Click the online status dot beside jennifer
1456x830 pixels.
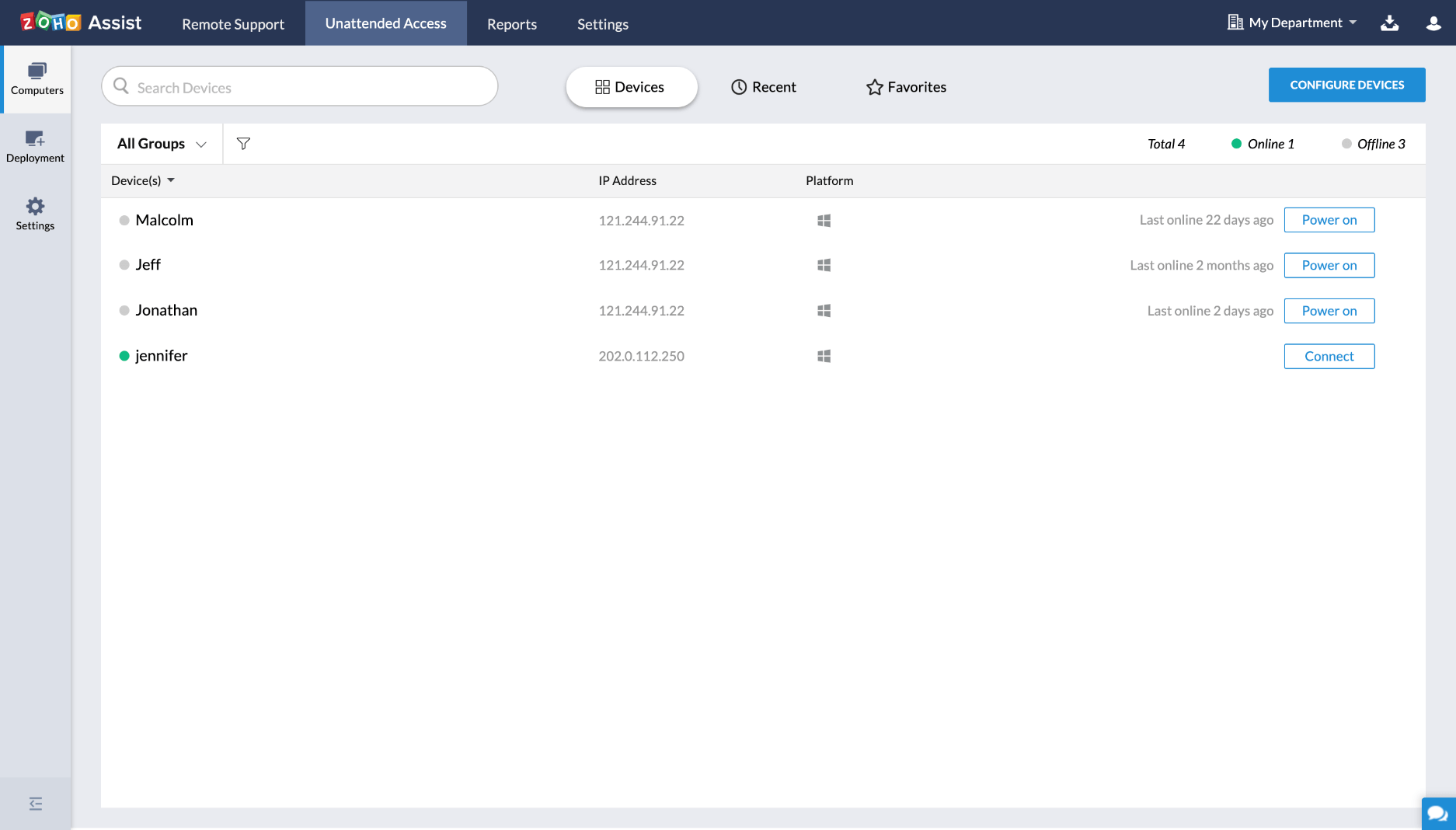(x=124, y=356)
